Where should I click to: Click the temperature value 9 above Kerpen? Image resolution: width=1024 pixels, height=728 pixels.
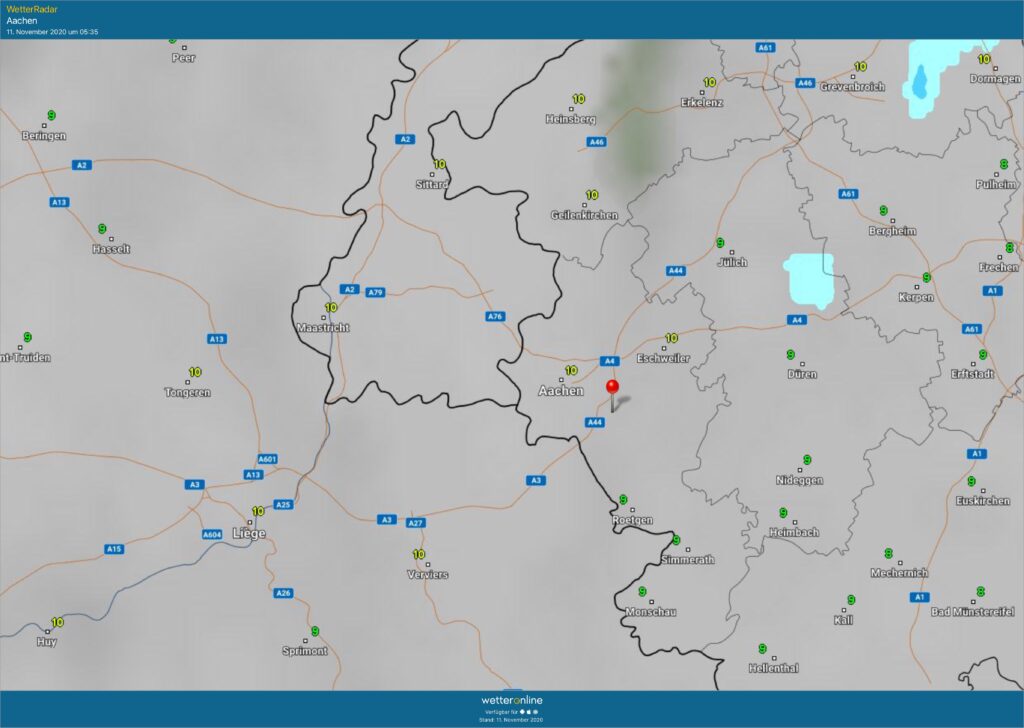tap(926, 277)
